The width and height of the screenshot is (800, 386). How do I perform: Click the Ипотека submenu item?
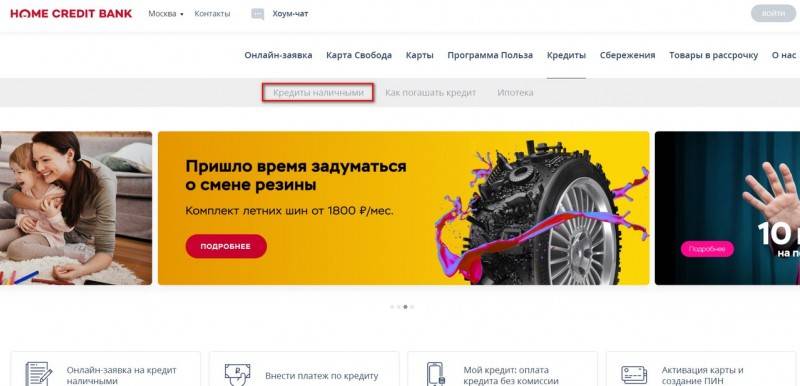pyautogui.click(x=515, y=93)
